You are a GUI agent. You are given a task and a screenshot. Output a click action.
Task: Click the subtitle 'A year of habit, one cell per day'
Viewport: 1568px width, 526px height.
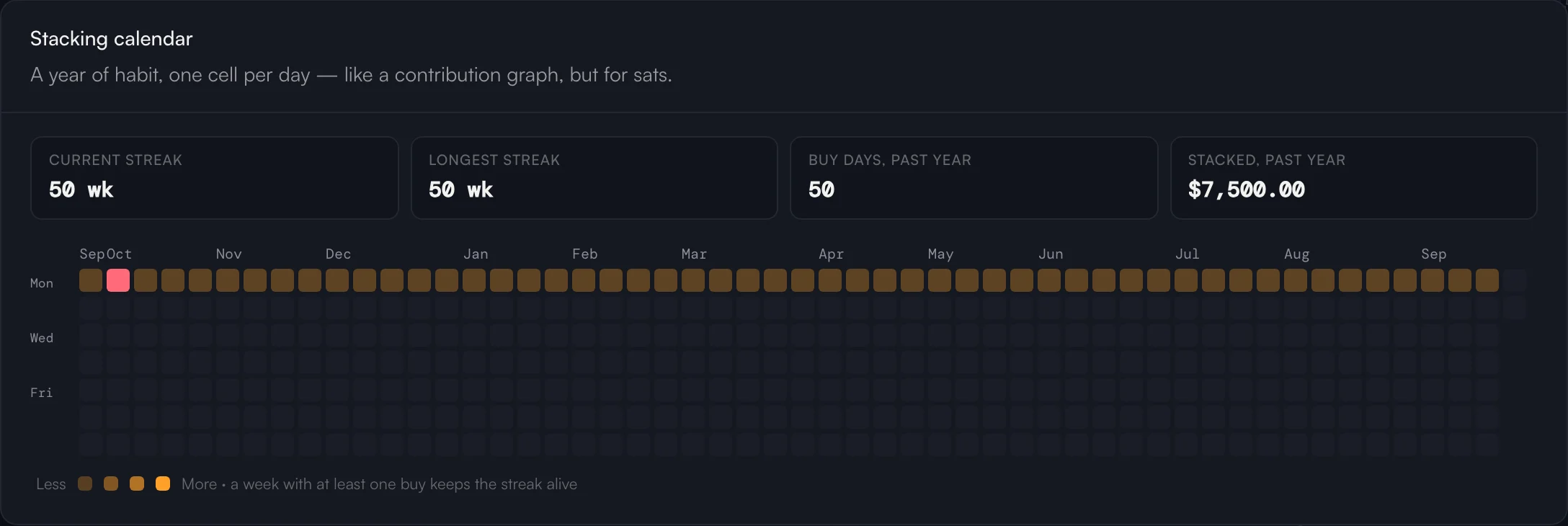170,75
